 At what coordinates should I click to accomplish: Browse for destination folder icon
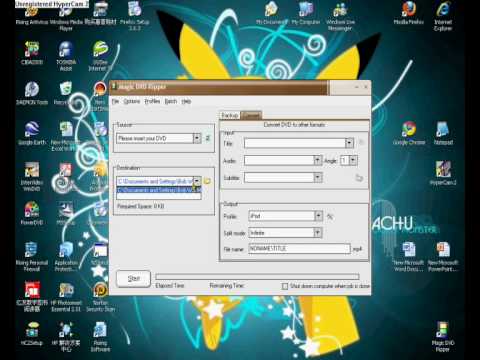click(207, 181)
